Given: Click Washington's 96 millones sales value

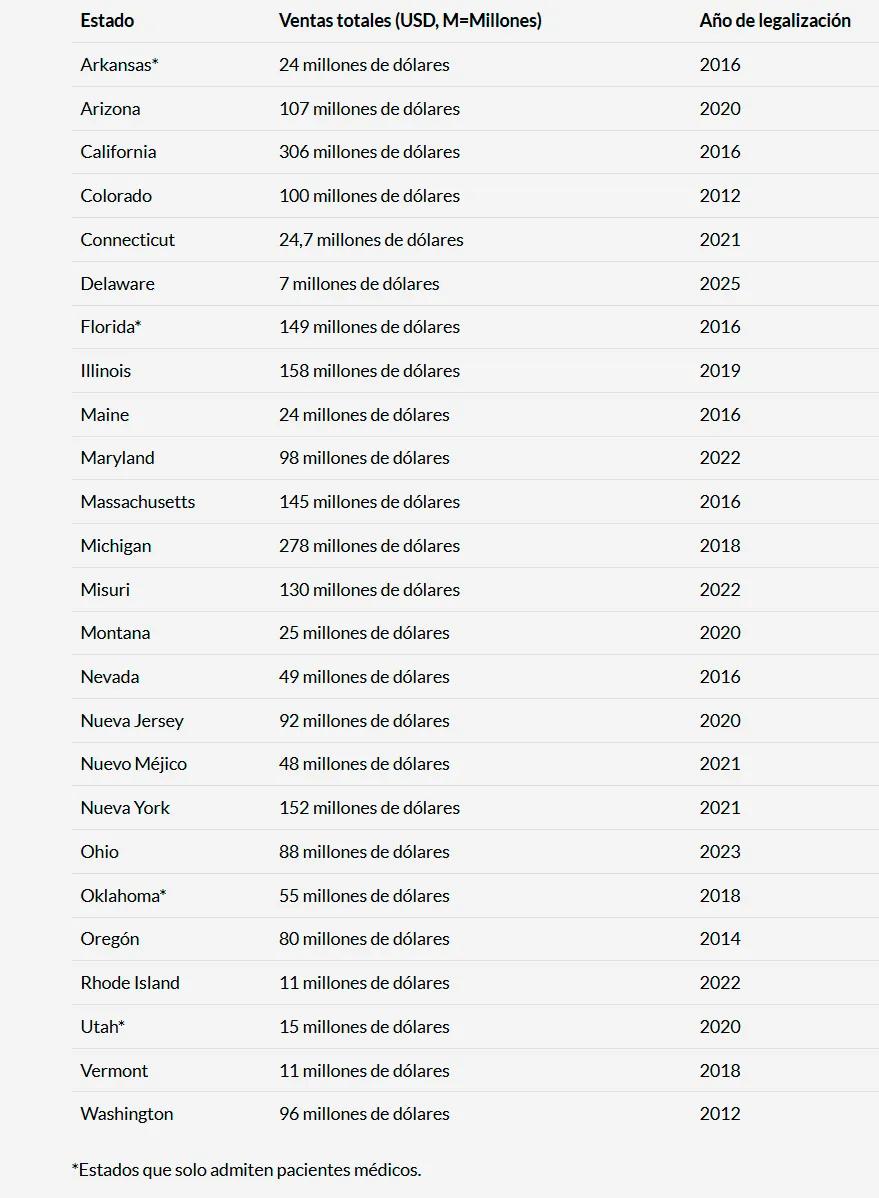Looking at the screenshot, I should pyautogui.click(x=364, y=1114).
